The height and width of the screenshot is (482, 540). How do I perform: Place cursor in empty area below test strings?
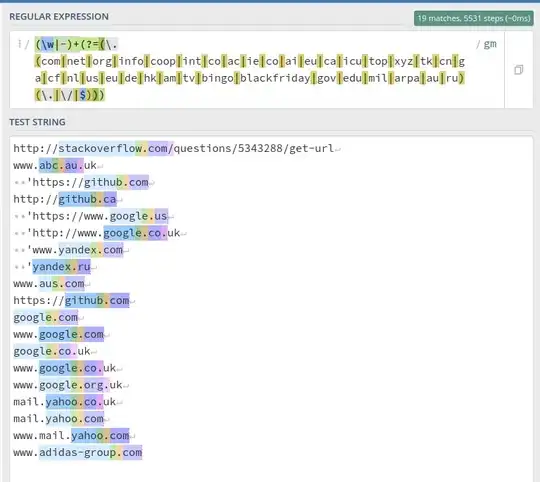(271, 471)
